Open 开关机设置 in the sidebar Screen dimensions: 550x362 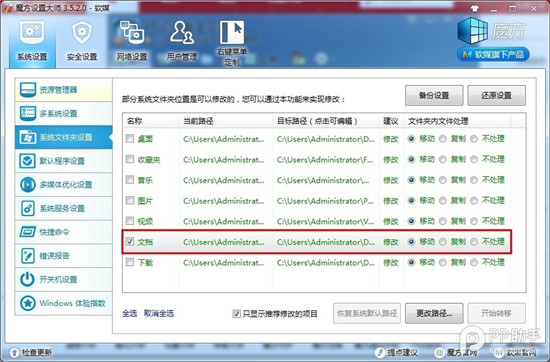point(63,280)
